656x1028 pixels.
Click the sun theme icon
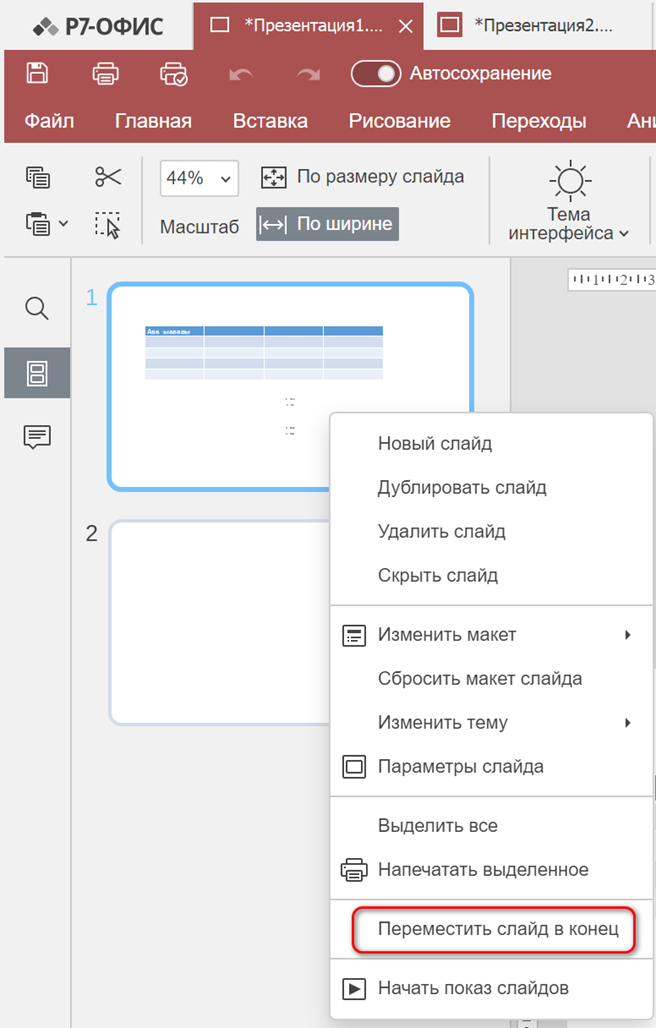point(570,180)
